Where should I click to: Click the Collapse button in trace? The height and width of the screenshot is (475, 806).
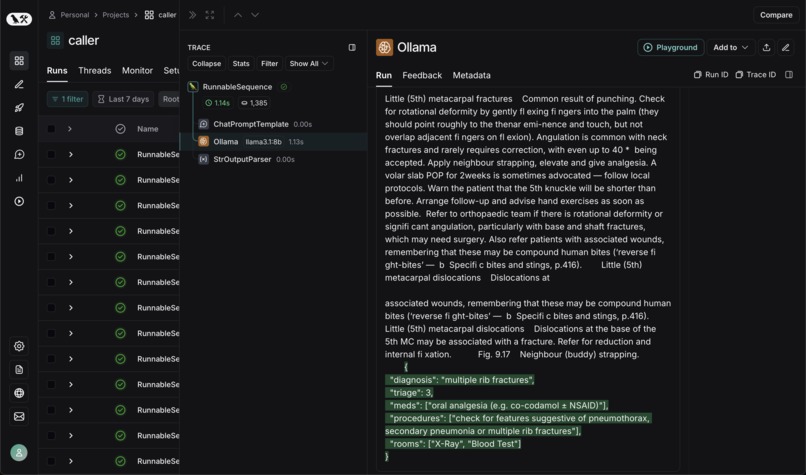(206, 64)
